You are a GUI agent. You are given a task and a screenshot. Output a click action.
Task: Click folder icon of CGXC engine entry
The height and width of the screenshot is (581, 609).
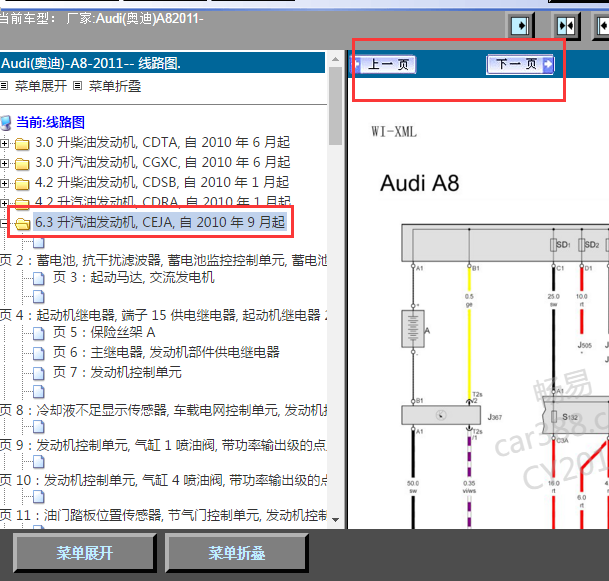coord(22,164)
